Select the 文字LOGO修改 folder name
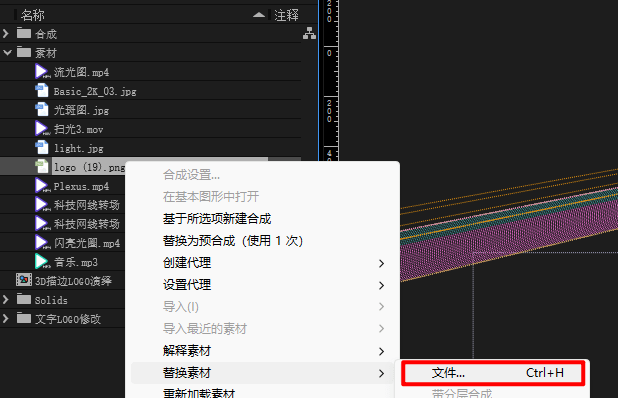 click(x=68, y=318)
